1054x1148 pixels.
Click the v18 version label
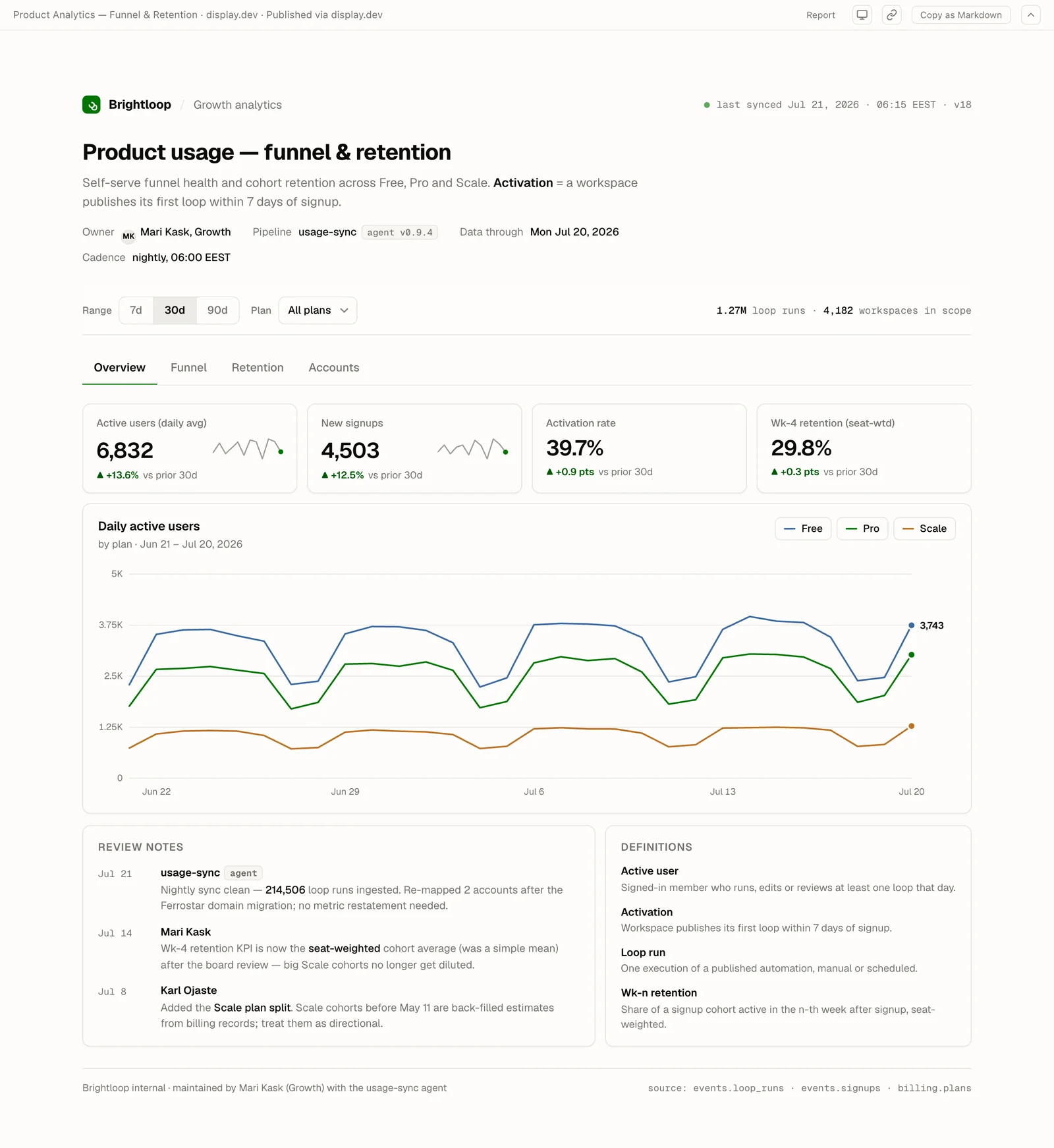[962, 105]
